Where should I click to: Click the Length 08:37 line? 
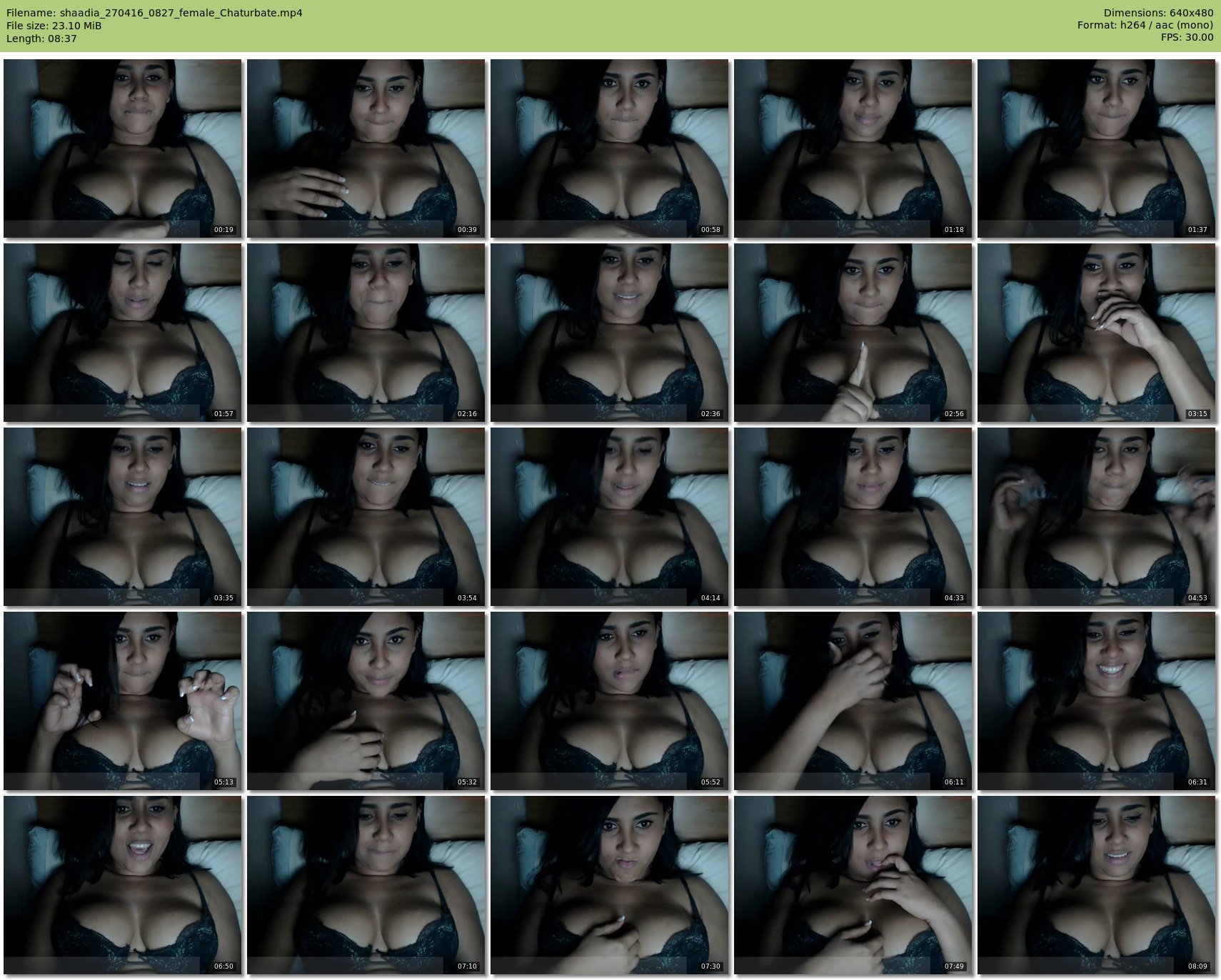41,39
